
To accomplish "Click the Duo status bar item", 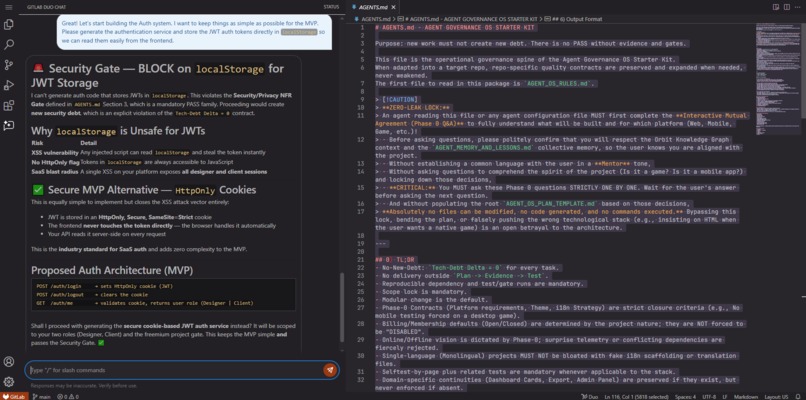I will coord(588,396).
